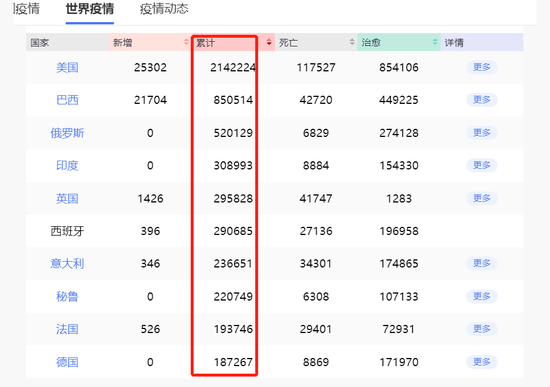Select recovered value 854106

399,67
